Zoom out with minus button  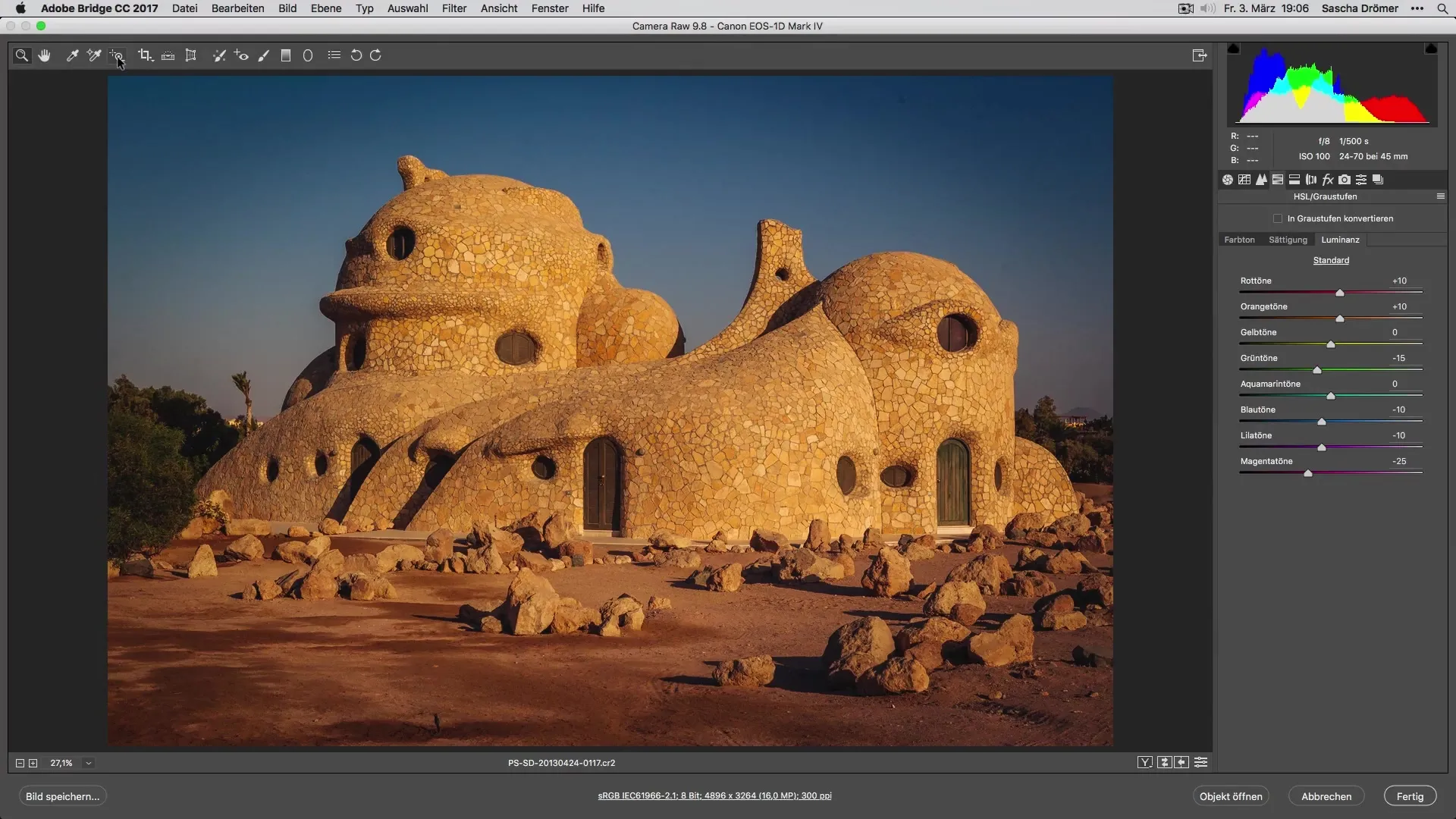20,764
